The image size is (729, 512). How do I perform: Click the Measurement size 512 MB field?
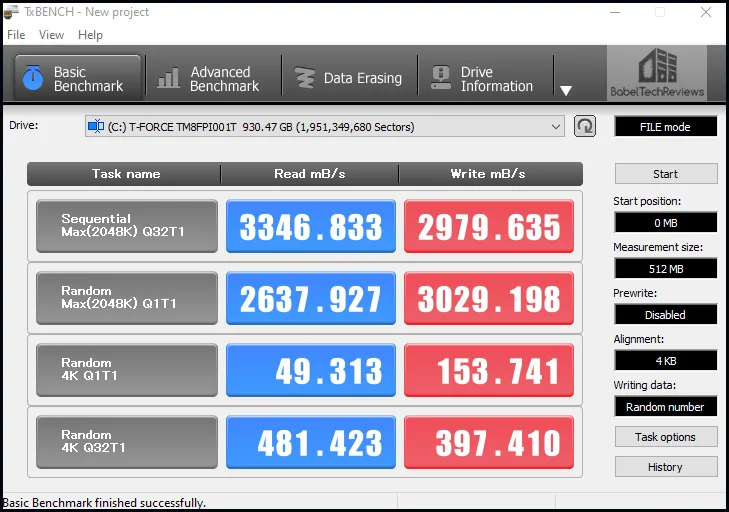coord(666,268)
